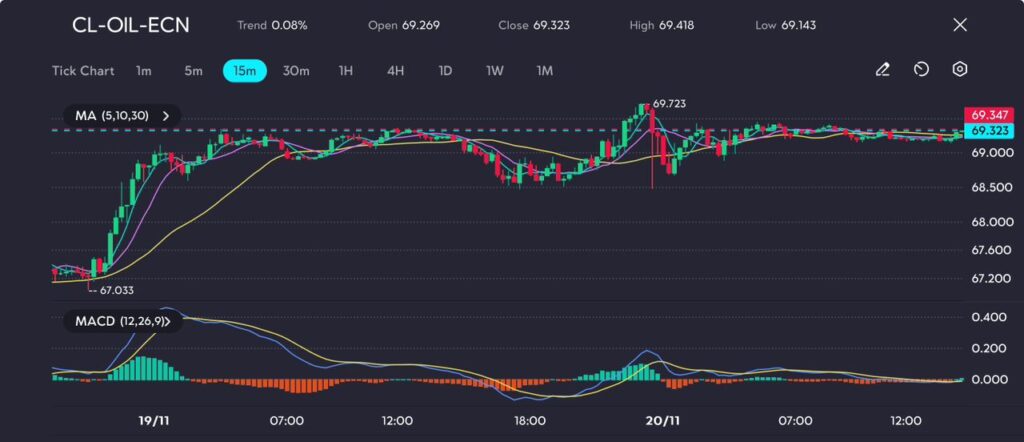Viewport: 1024px width, 442px height.
Task: Expand the MA (5,10,30) indicator settings
Action: coord(166,116)
